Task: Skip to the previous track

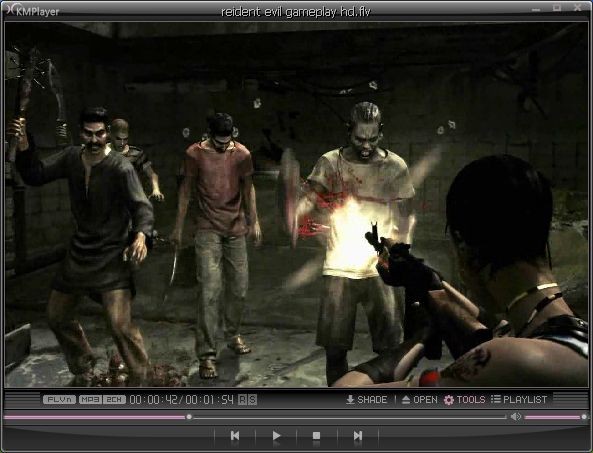Action: pos(235,436)
